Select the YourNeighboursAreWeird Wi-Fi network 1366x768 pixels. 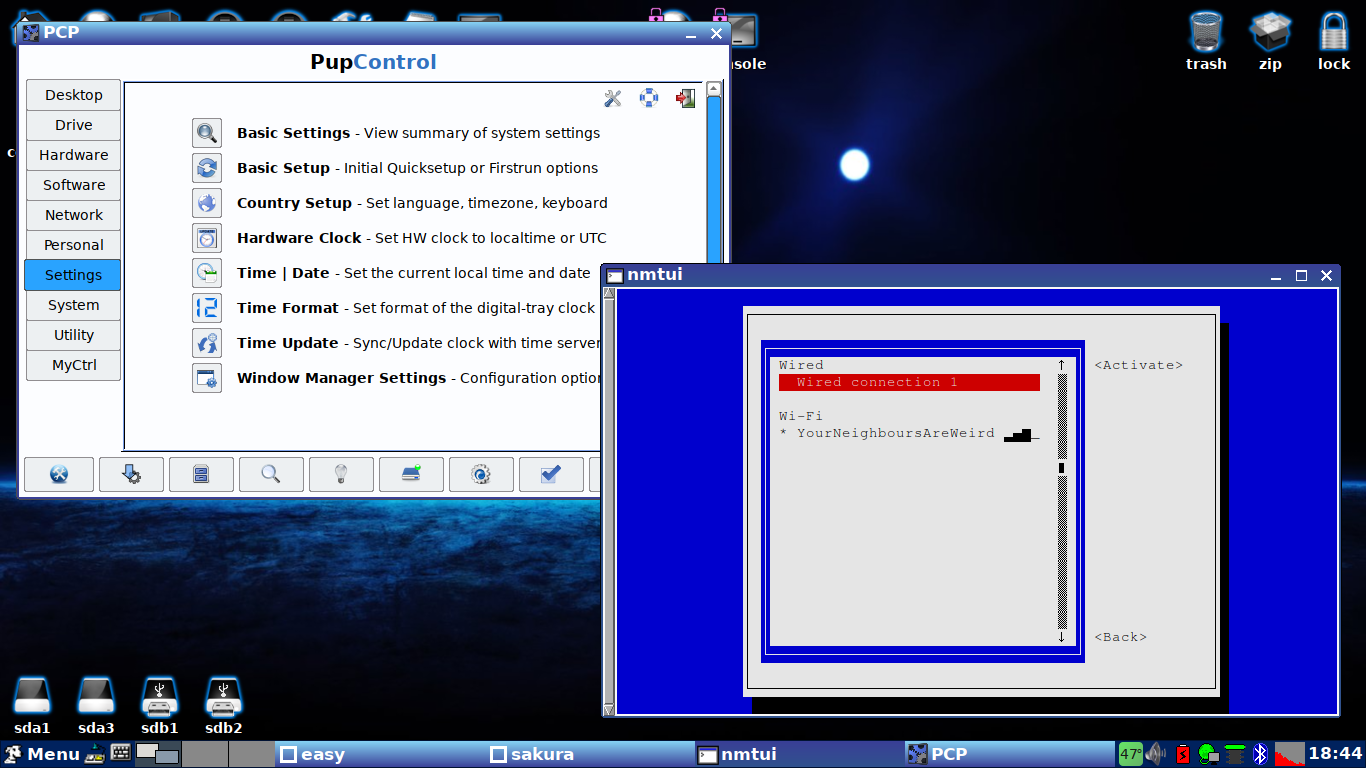coord(909,433)
